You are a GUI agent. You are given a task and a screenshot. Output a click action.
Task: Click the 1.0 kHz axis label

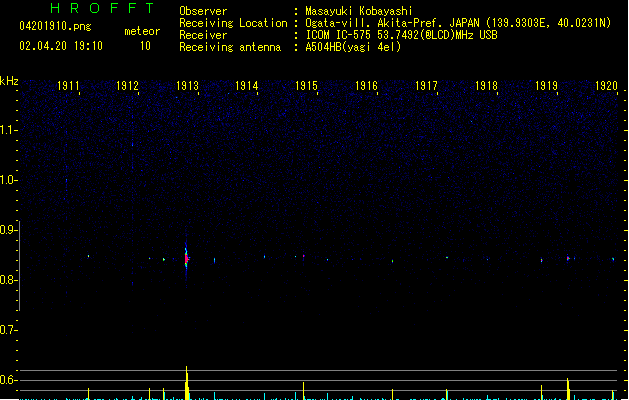[8, 180]
